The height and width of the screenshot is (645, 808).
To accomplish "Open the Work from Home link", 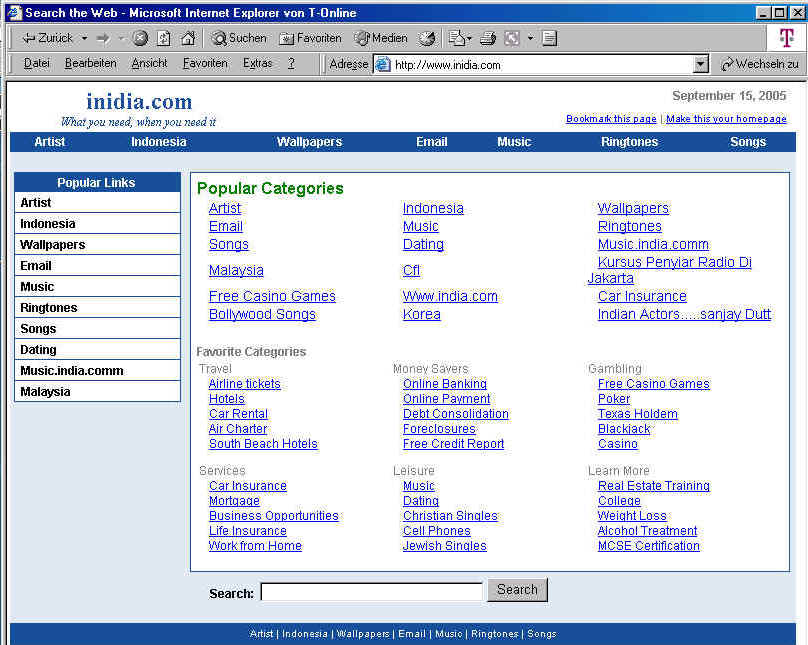I will click(x=255, y=546).
